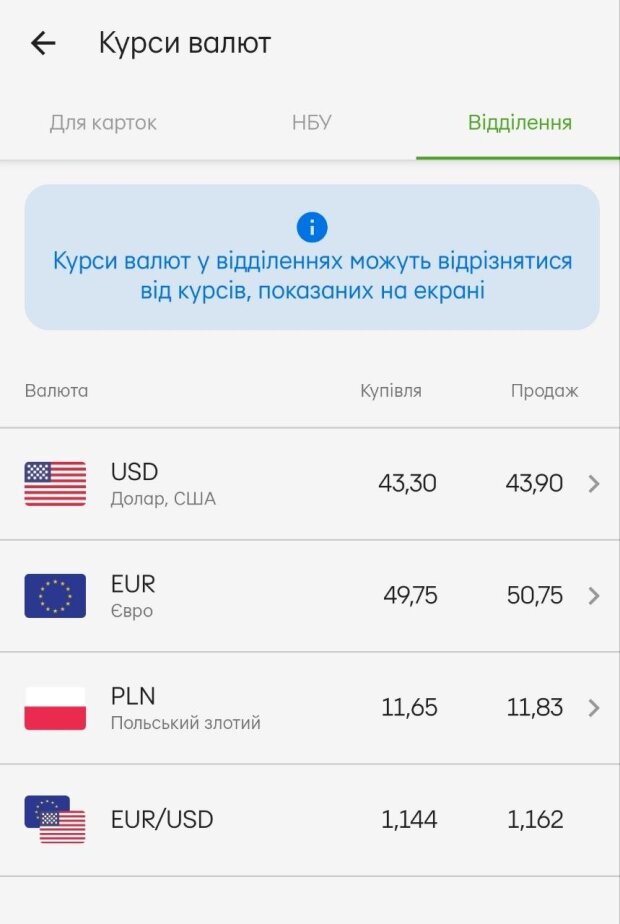Viewport: 620px width, 924px height.
Task: Tap the back arrow icon
Action: [43, 43]
